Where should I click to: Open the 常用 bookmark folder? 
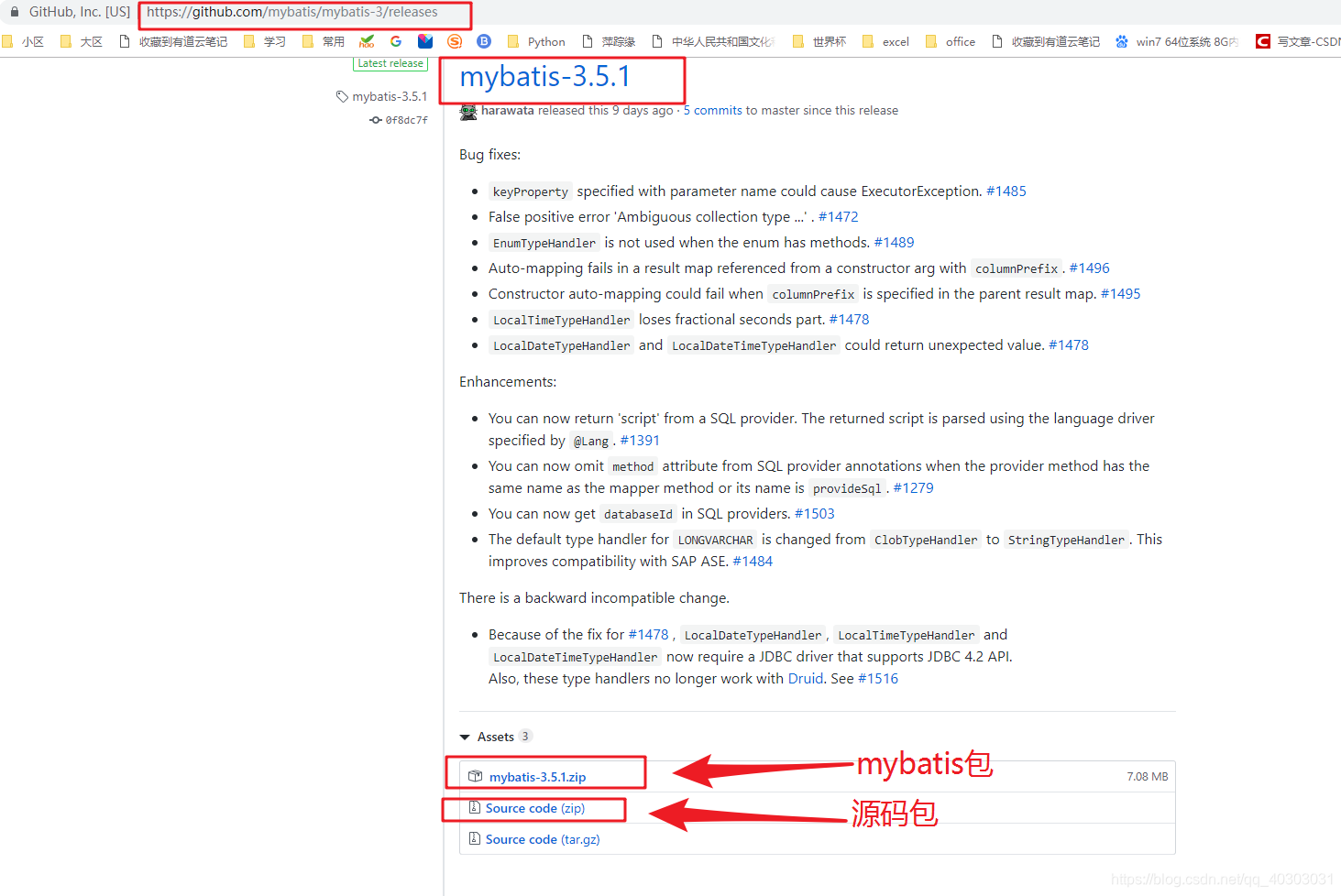(324, 41)
